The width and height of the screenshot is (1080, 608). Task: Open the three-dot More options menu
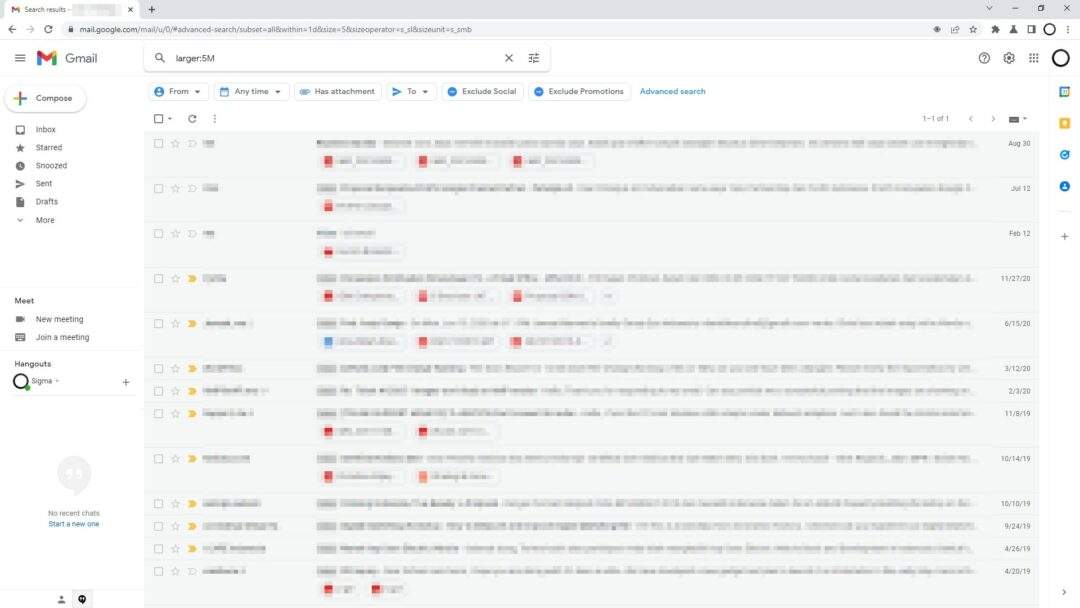(214, 118)
